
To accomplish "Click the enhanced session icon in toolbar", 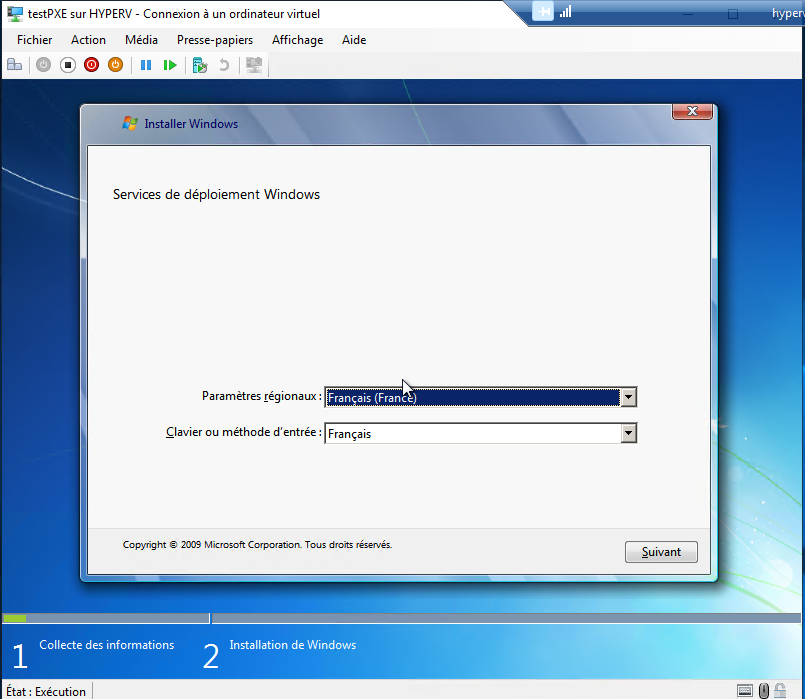I will [254, 65].
